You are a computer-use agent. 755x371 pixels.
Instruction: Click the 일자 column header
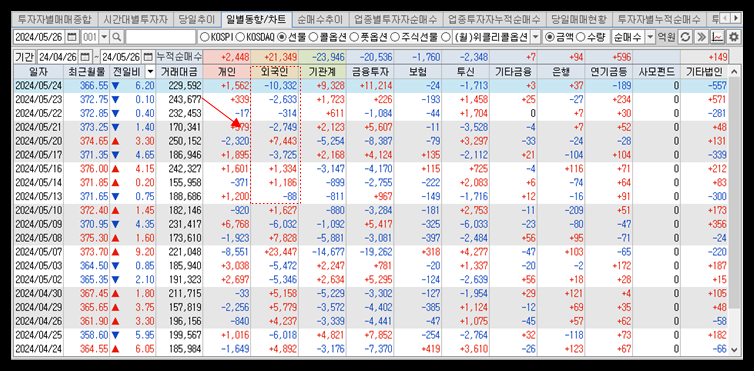tap(39, 72)
